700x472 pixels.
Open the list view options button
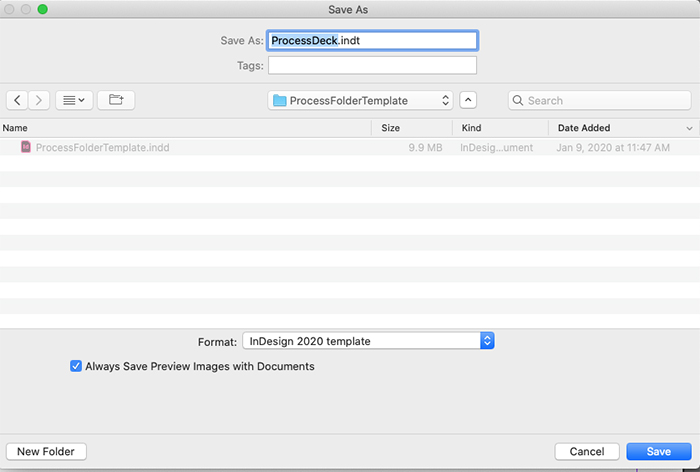74,100
